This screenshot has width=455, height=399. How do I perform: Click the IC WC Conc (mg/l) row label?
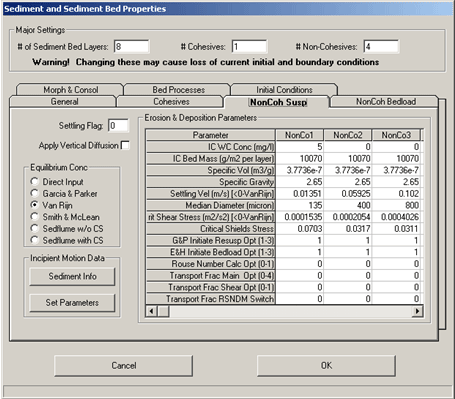click(210, 147)
